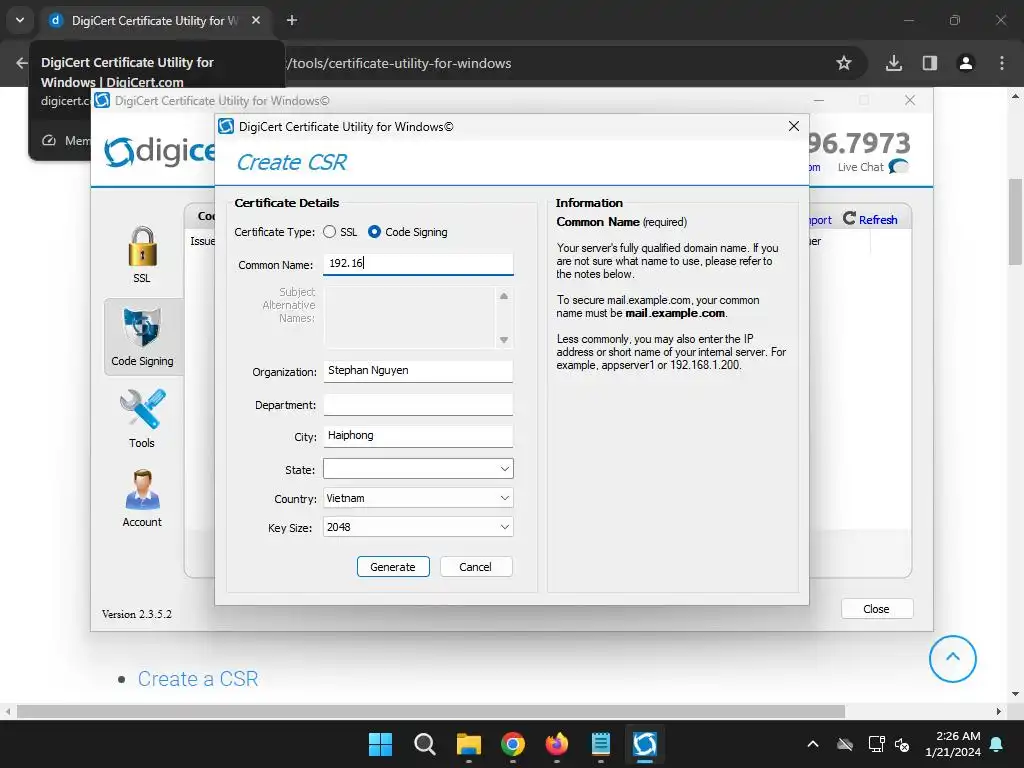Open the Country dropdown showing Vietnam
Viewport: 1024px width, 768px height.
coord(418,498)
